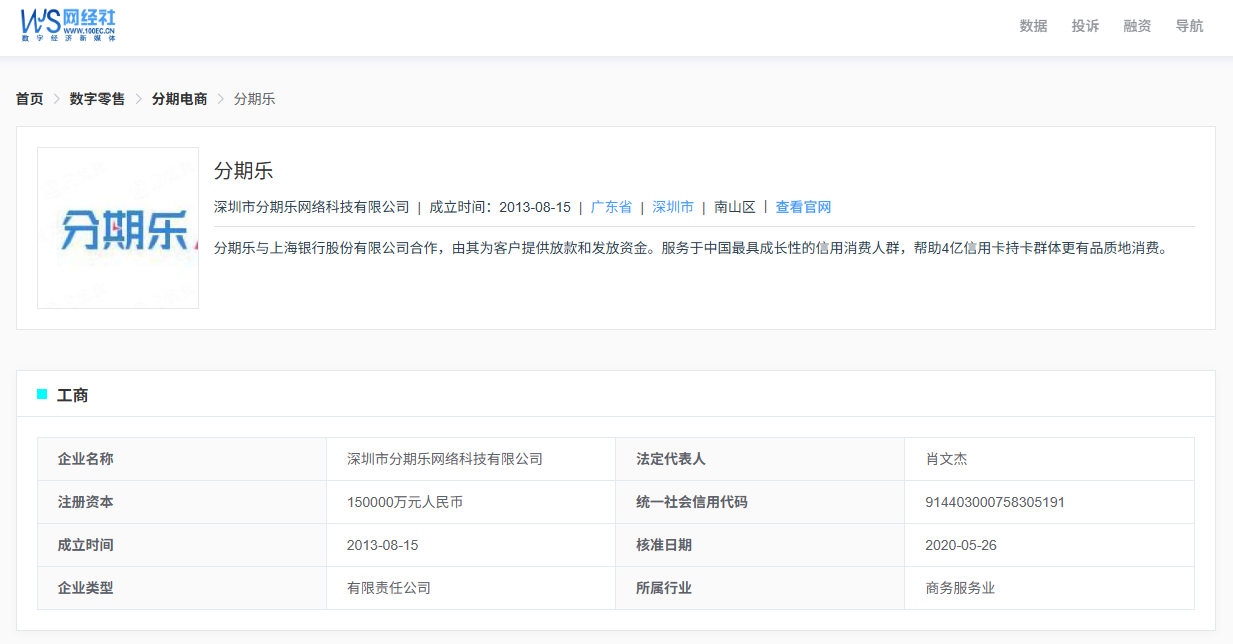Select the 肖文杰 cell
This screenshot has height=644, width=1233.
(1049, 459)
